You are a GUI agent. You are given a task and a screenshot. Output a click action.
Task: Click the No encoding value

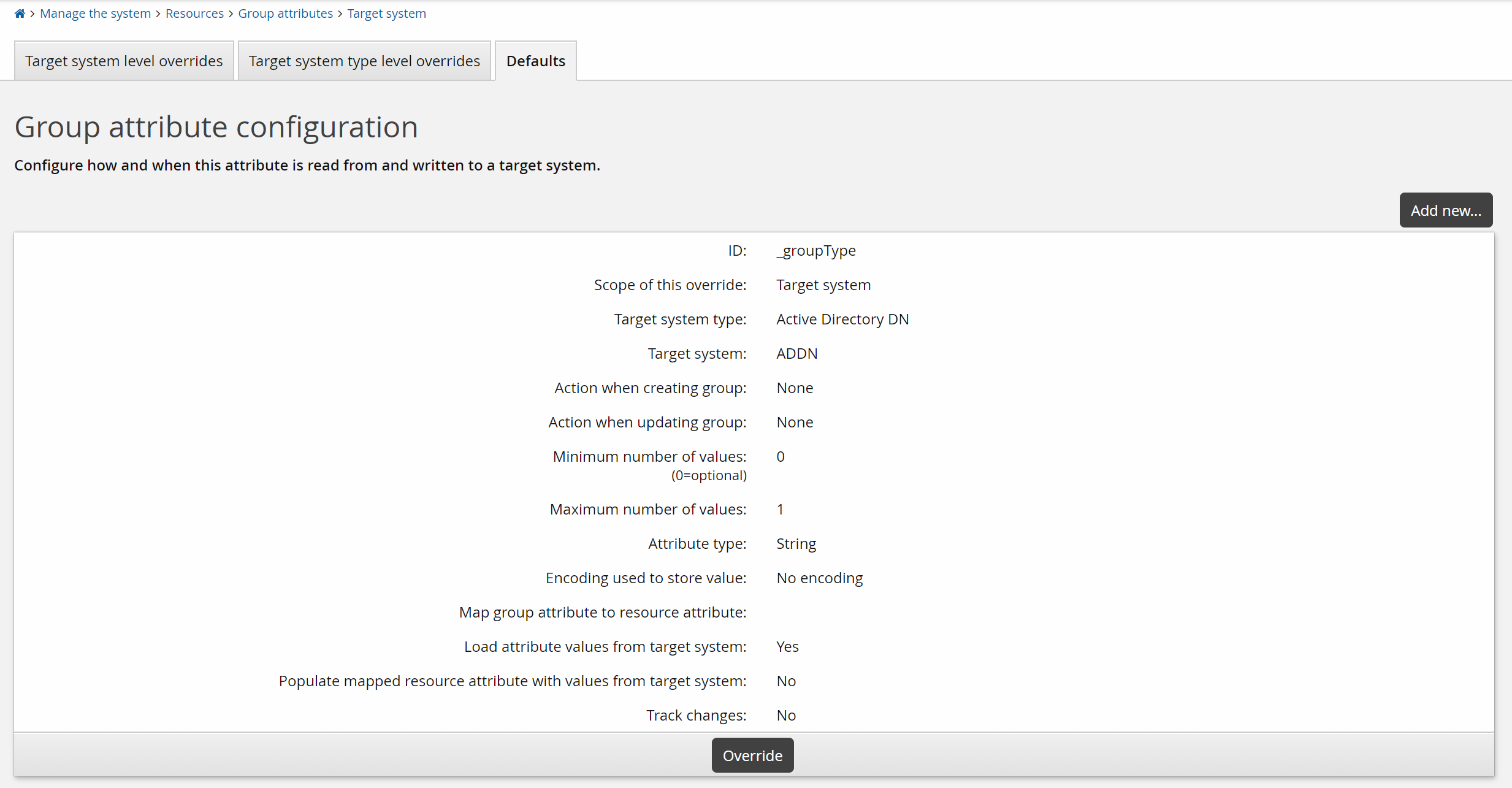pos(819,578)
